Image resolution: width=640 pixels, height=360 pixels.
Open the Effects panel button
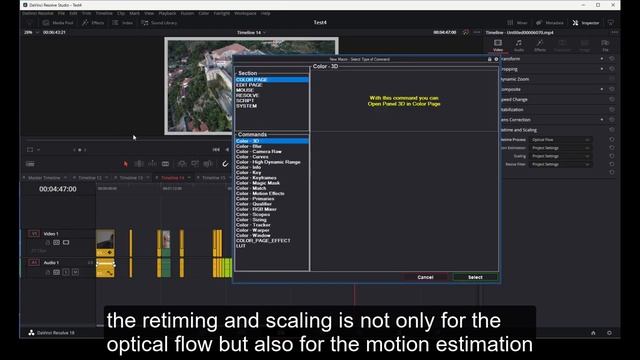[93, 23]
